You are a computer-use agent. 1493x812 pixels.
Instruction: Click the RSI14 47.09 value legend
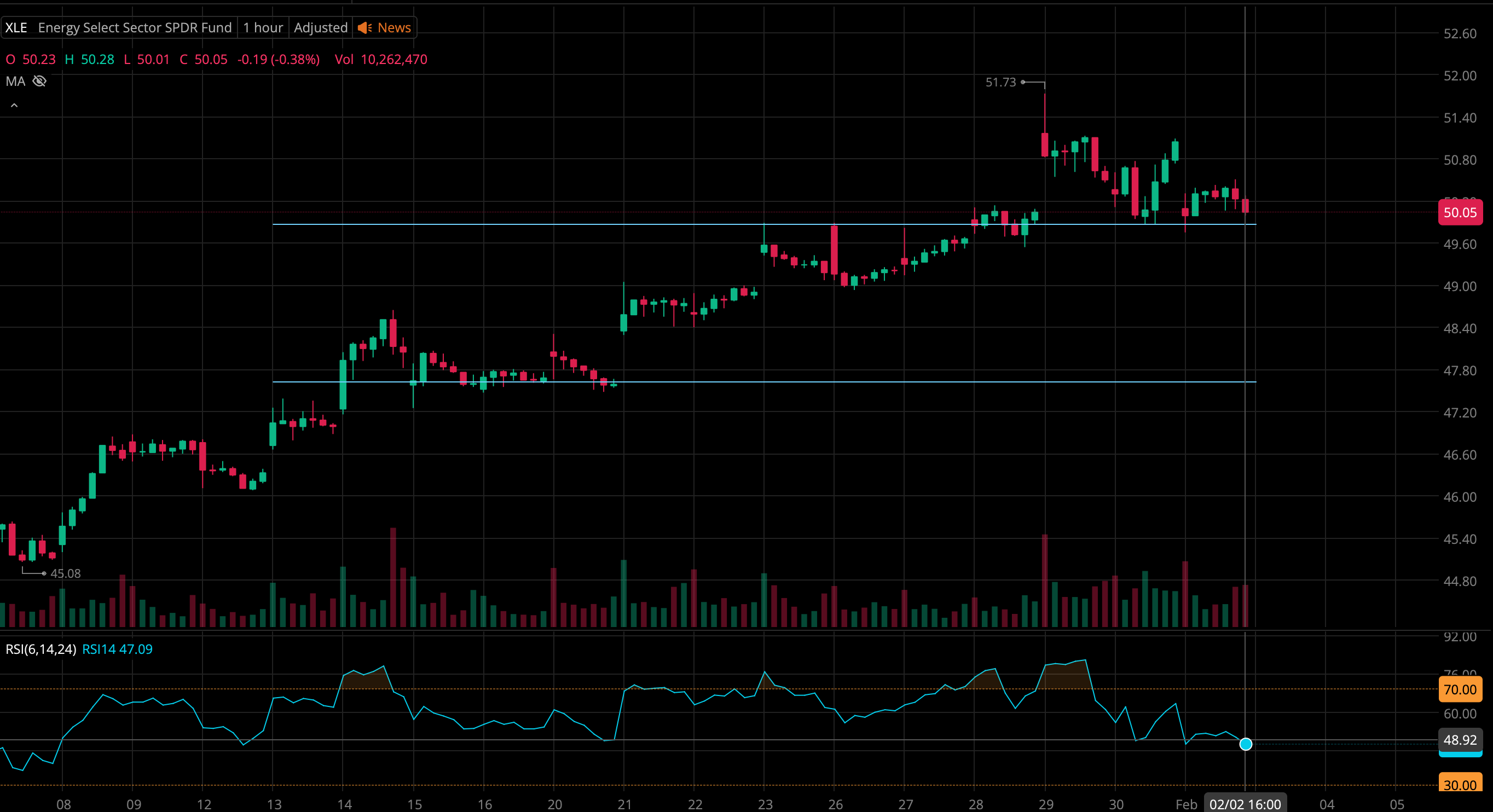click(x=117, y=649)
